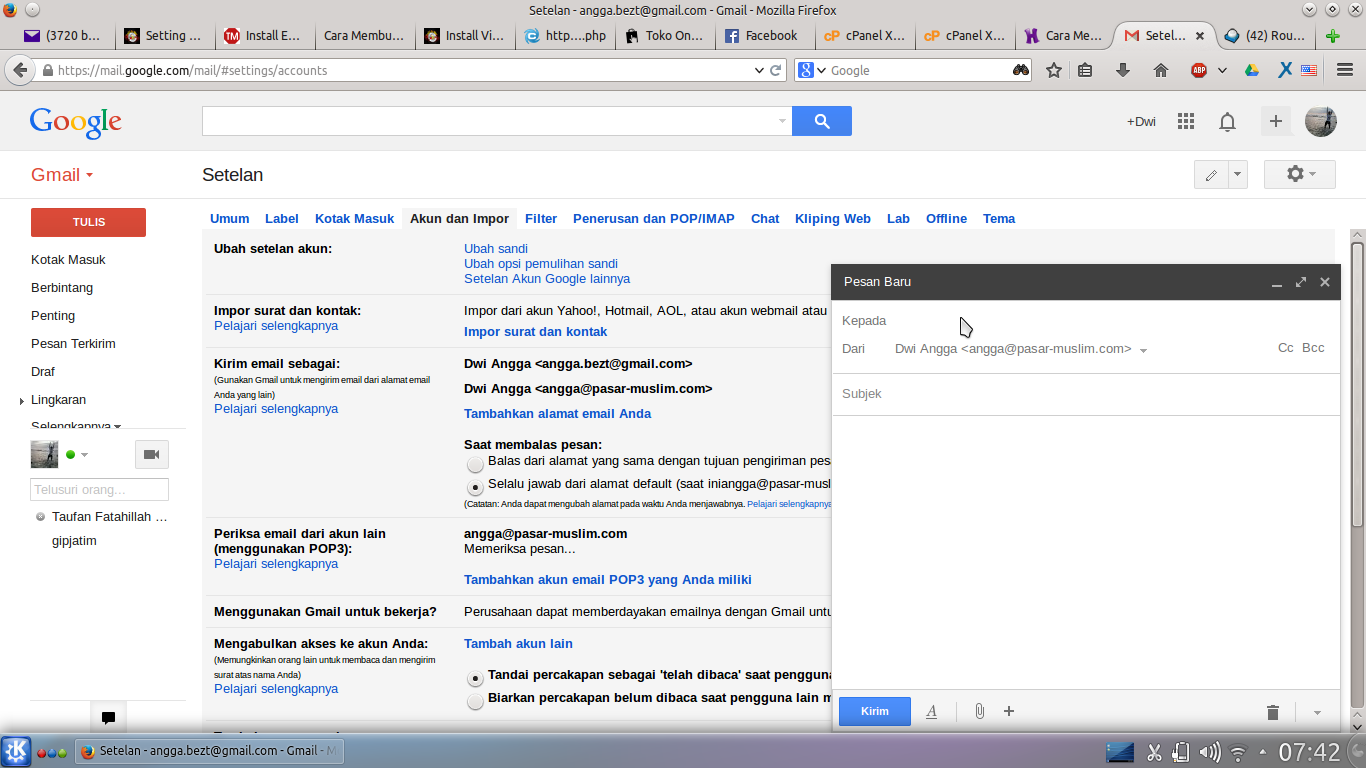Image resolution: width=1366 pixels, height=768 pixels.
Task: Click 'Tambah akun lain' link
Action: pos(518,644)
